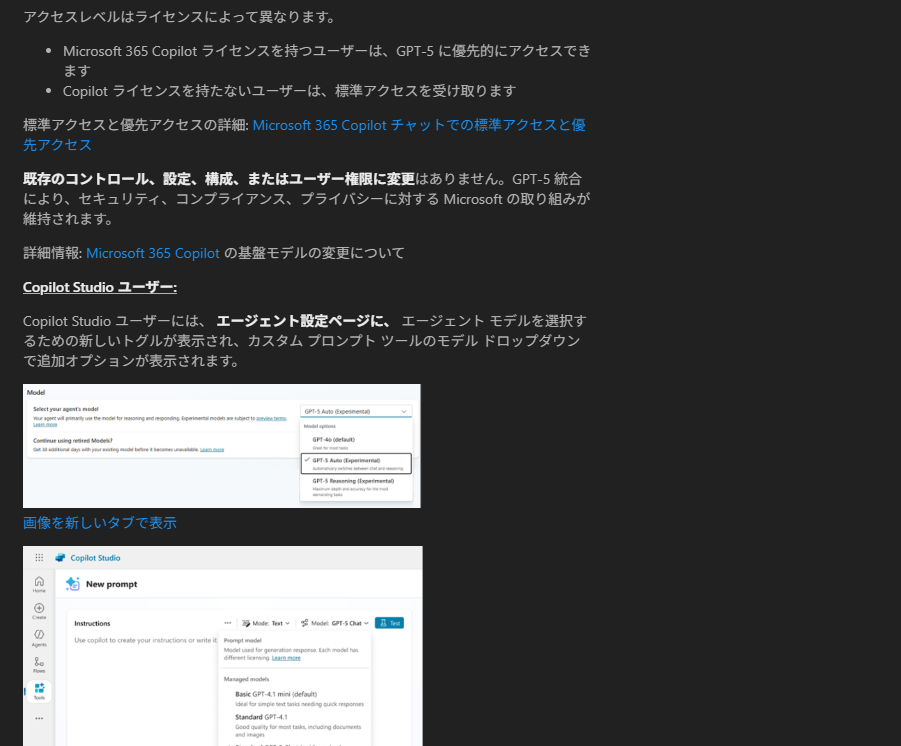Expand the Model: GPT-5 Chat dropdown
901x746 pixels.
pyautogui.click(x=335, y=623)
